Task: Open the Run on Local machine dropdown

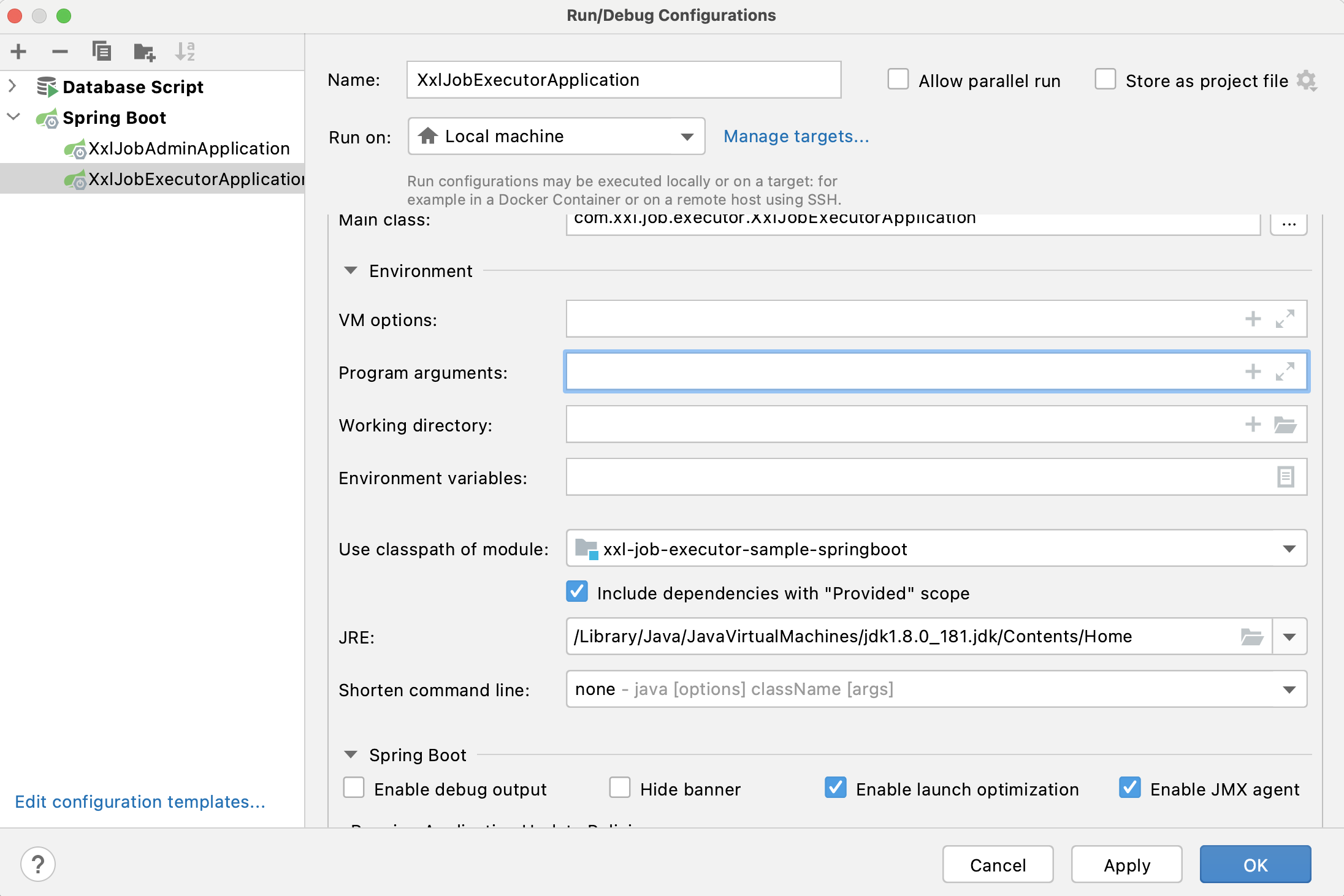Action: click(x=556, y=136)
